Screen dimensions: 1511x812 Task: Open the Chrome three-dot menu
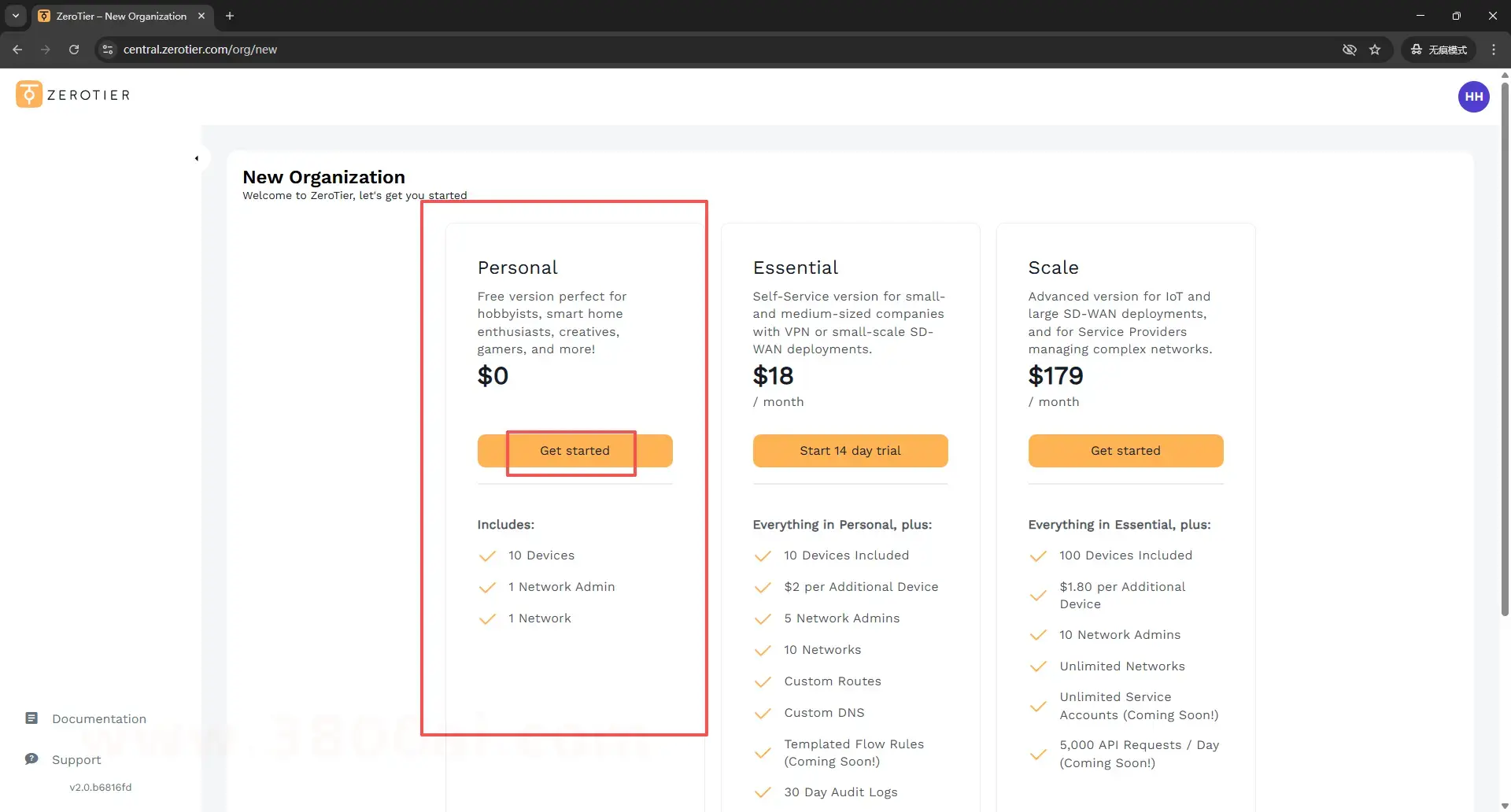(x=1494, y=50)
